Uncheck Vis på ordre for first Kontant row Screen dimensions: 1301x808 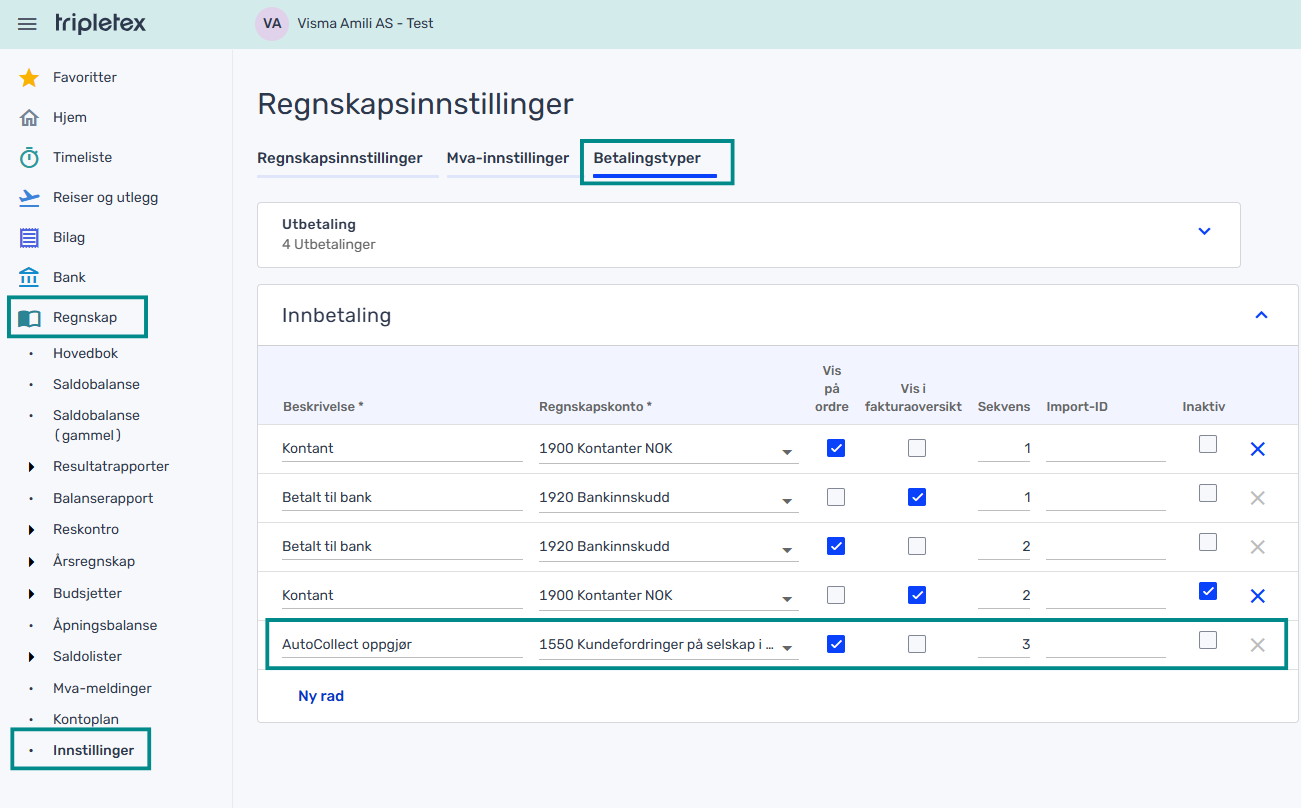pyautogui.click(x=836, y=448)
